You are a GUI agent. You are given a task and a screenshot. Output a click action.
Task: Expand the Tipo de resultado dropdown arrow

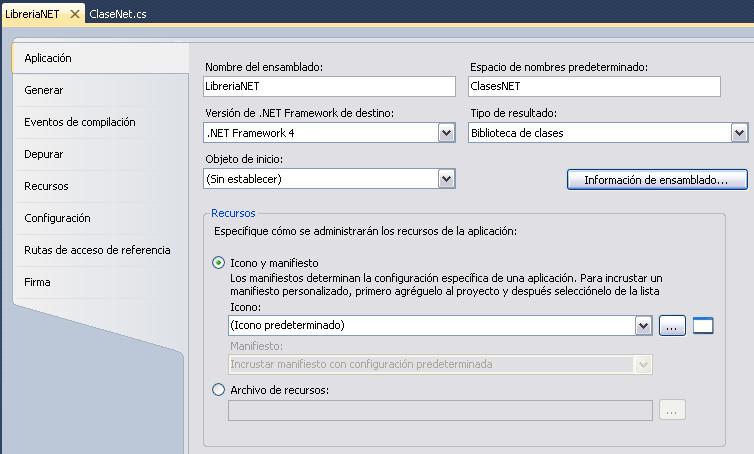pyautogui.click(x=740, y=133)
